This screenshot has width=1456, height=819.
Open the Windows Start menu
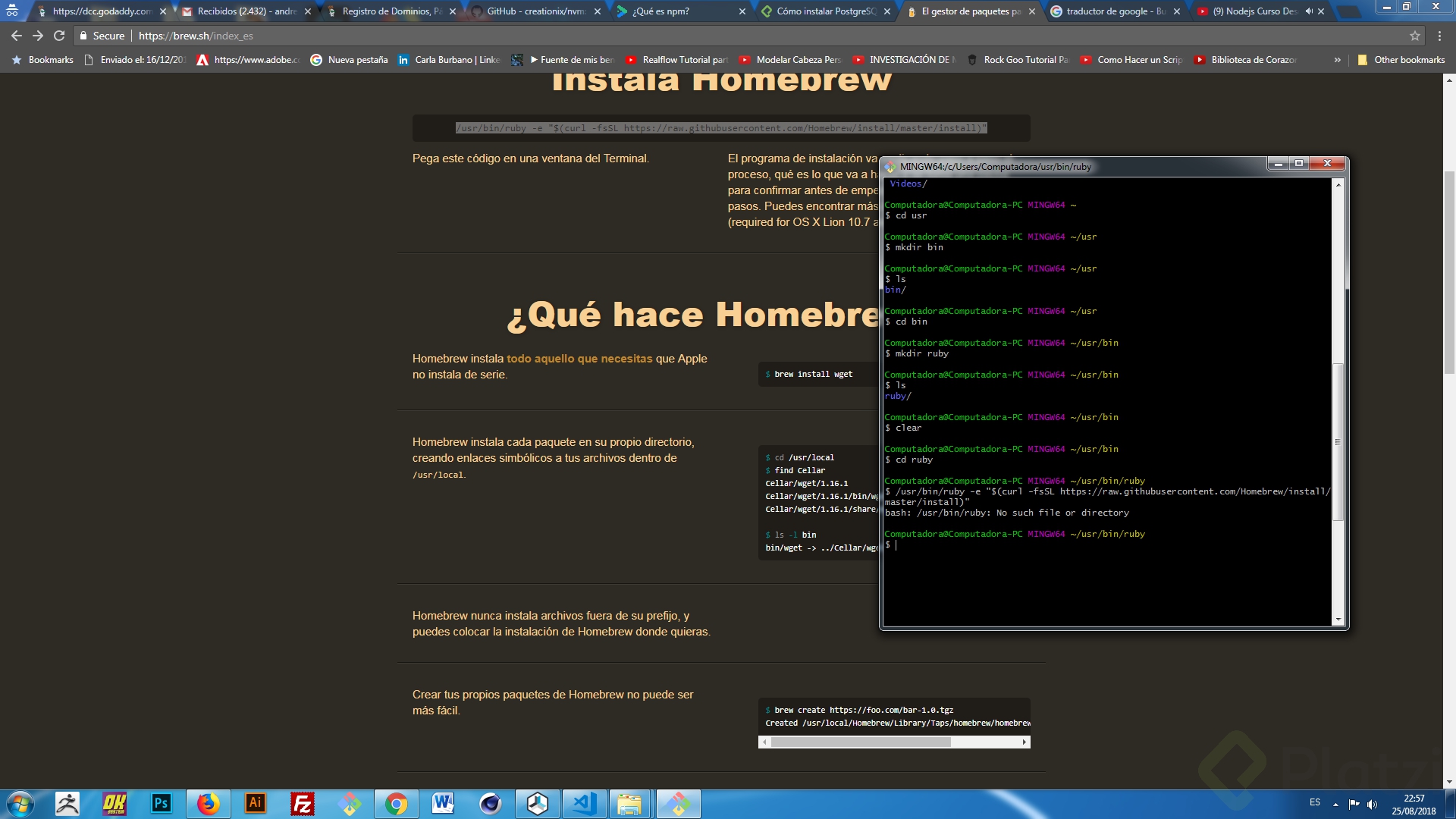(x=20, y=804)
